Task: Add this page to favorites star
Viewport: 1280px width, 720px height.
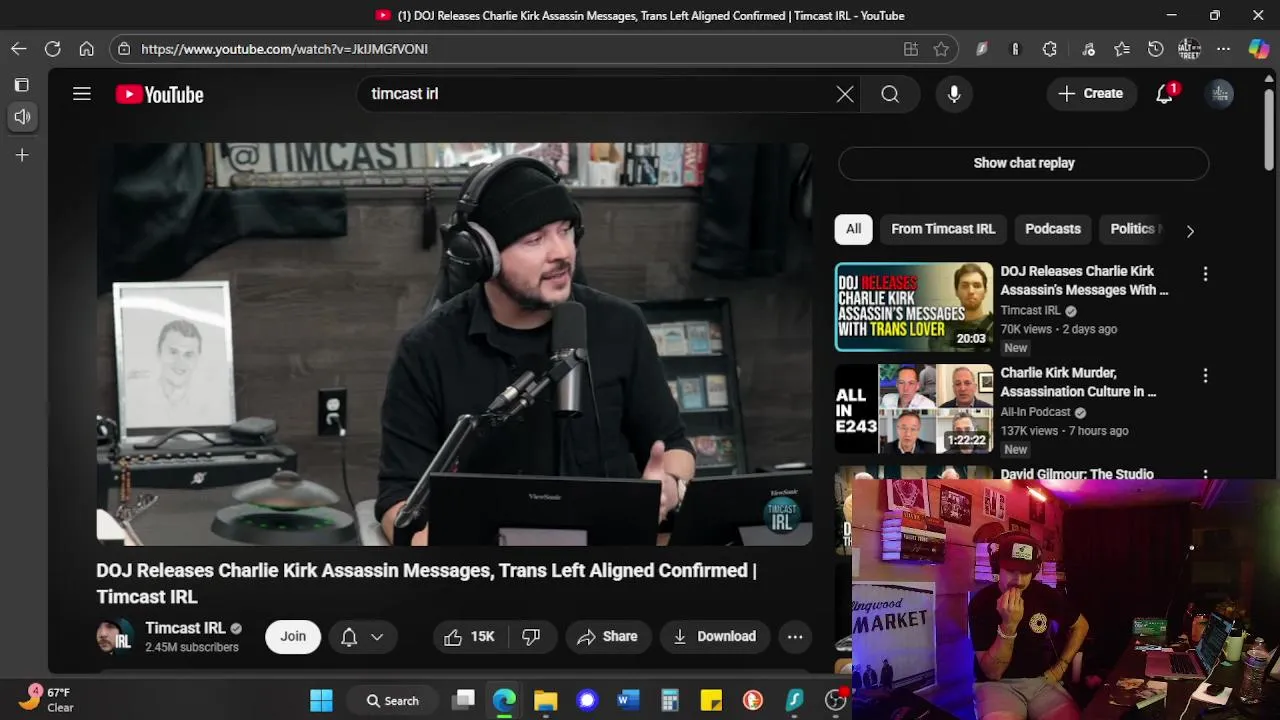Action: 941,49
